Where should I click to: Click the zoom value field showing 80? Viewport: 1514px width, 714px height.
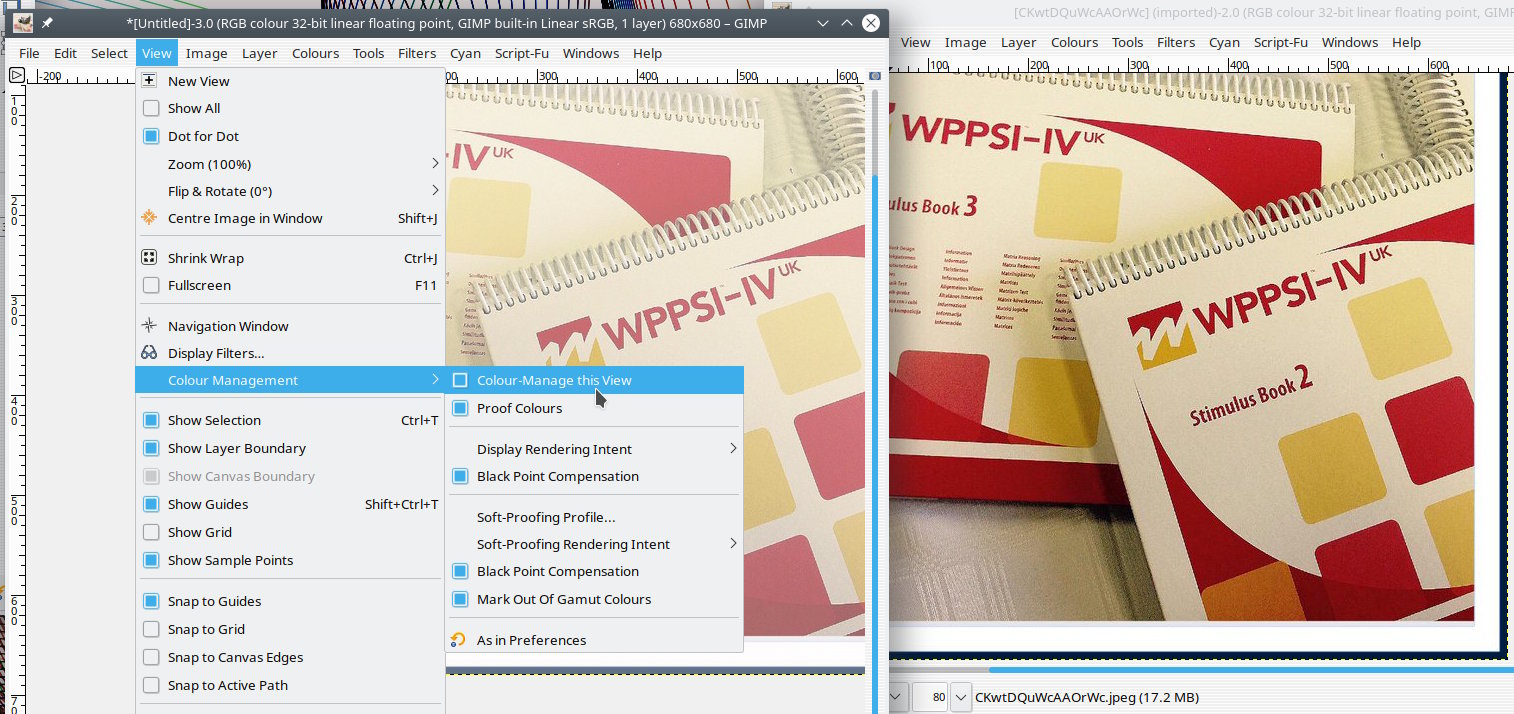click(930, 697)
